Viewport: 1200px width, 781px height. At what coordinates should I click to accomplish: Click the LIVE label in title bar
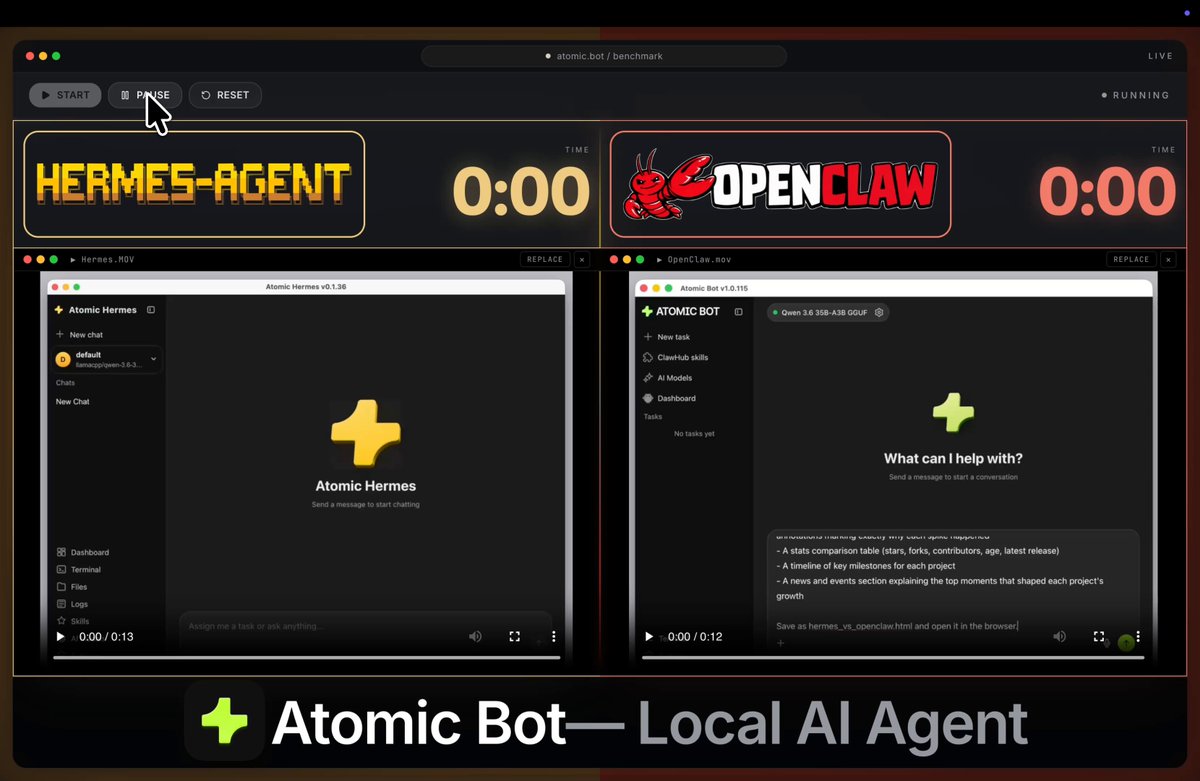1161,56
